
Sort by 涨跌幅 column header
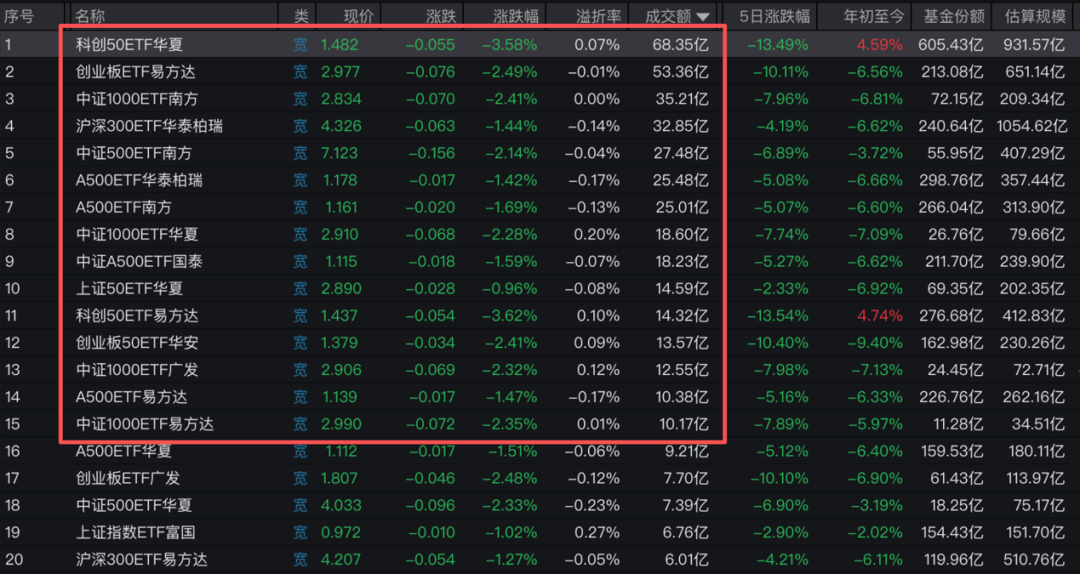point(516,17)
